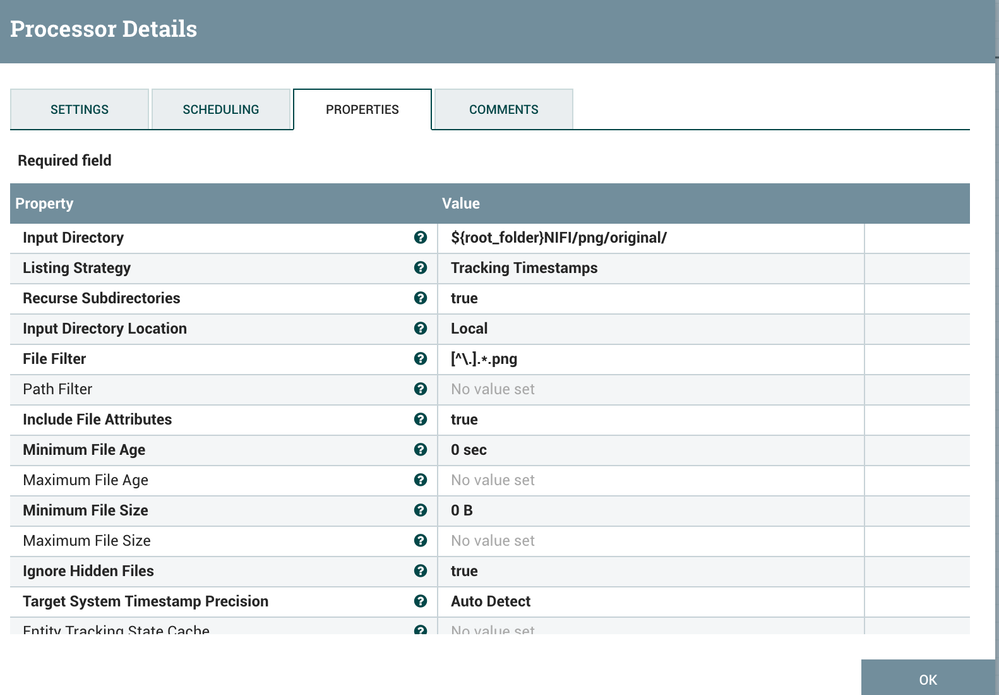Switch to the Settings tab
The image size is (999, 695).
[80, 110]
